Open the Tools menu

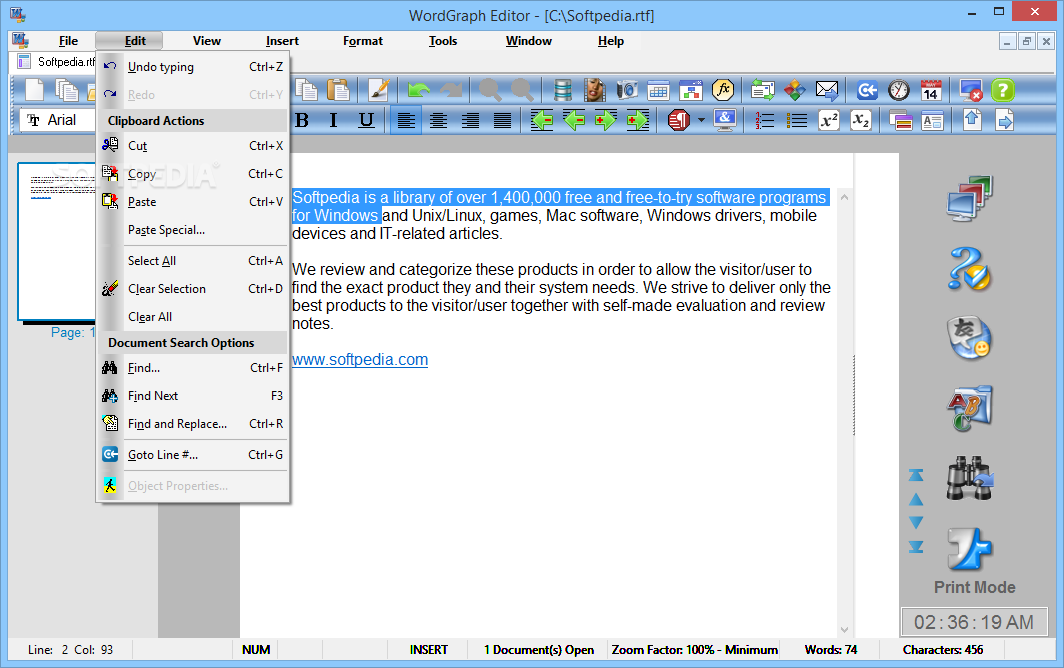pos(442,41)
